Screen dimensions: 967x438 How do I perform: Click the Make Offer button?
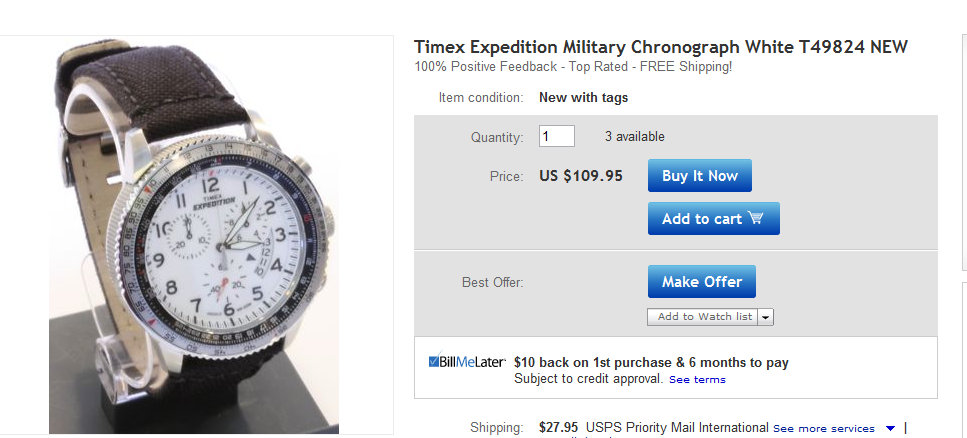pyautogui.click(x=701, y=282)
